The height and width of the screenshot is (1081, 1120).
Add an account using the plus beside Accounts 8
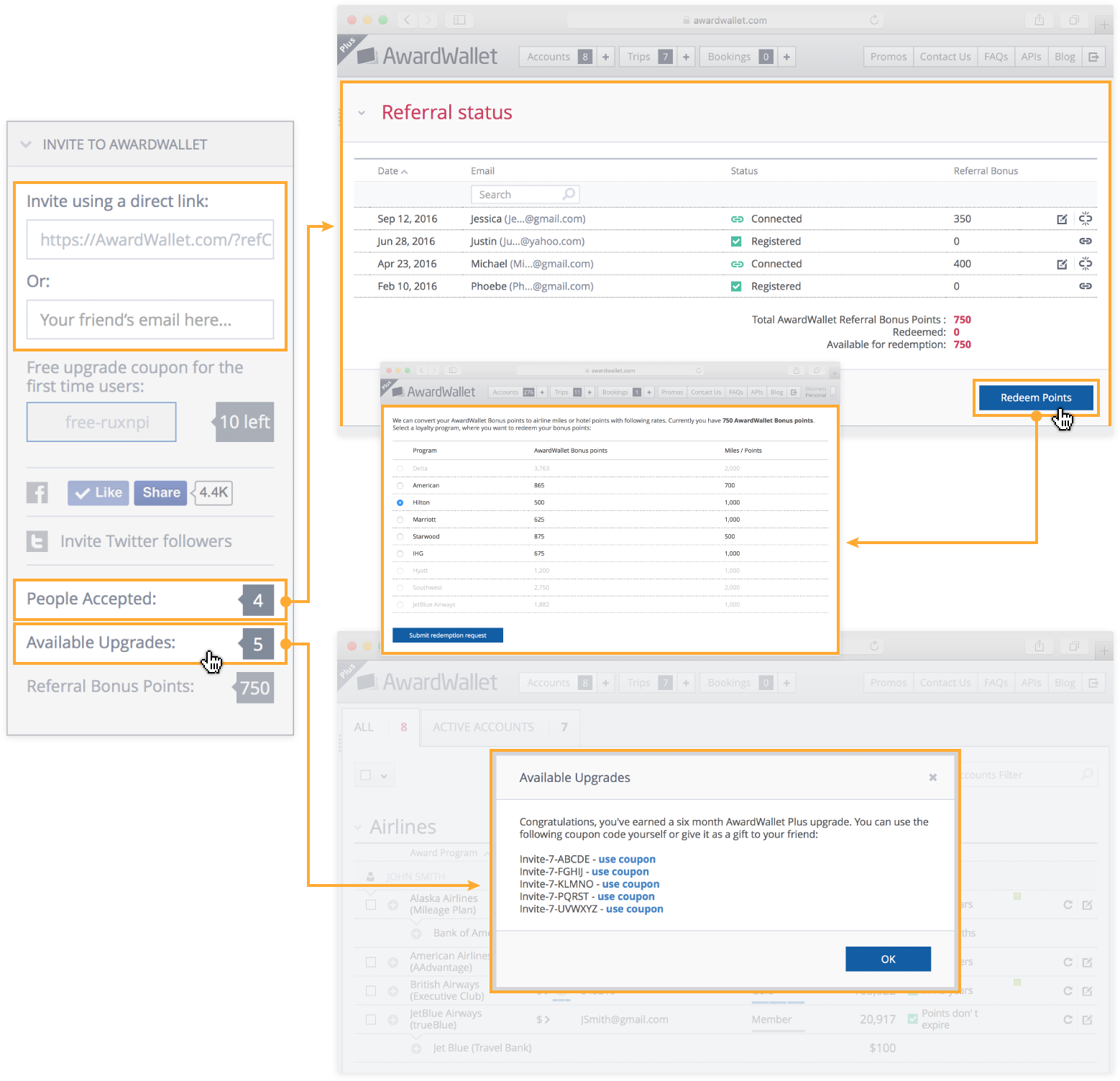click(605, 57)
